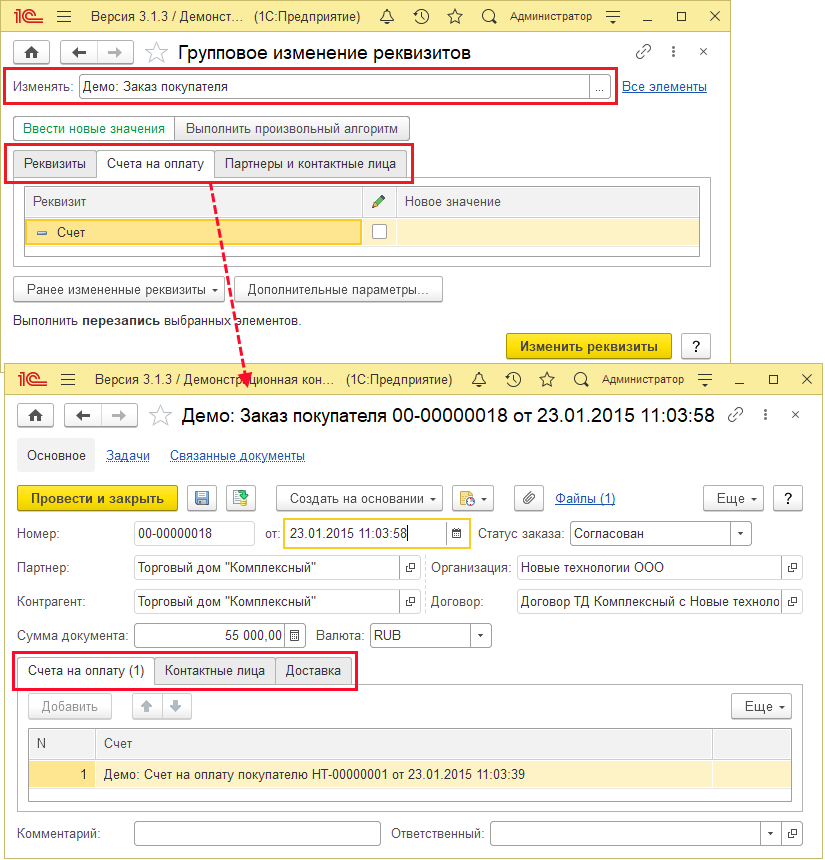Open search in the lower window title bar
Viewport: 825px width, 860px height.
coord(581,380)
